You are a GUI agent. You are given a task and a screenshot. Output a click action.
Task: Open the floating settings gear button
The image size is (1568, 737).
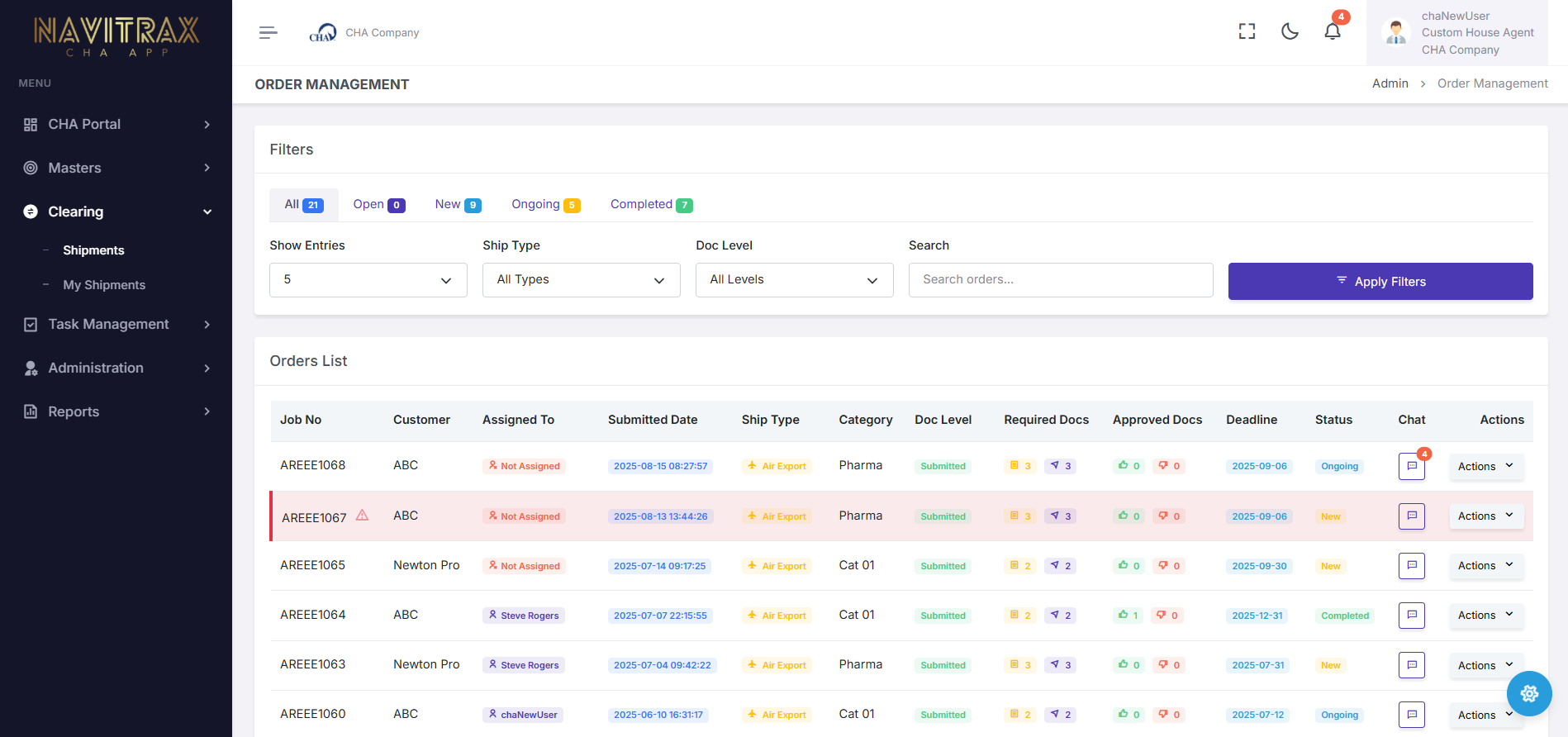click(x=1528, y=693)
